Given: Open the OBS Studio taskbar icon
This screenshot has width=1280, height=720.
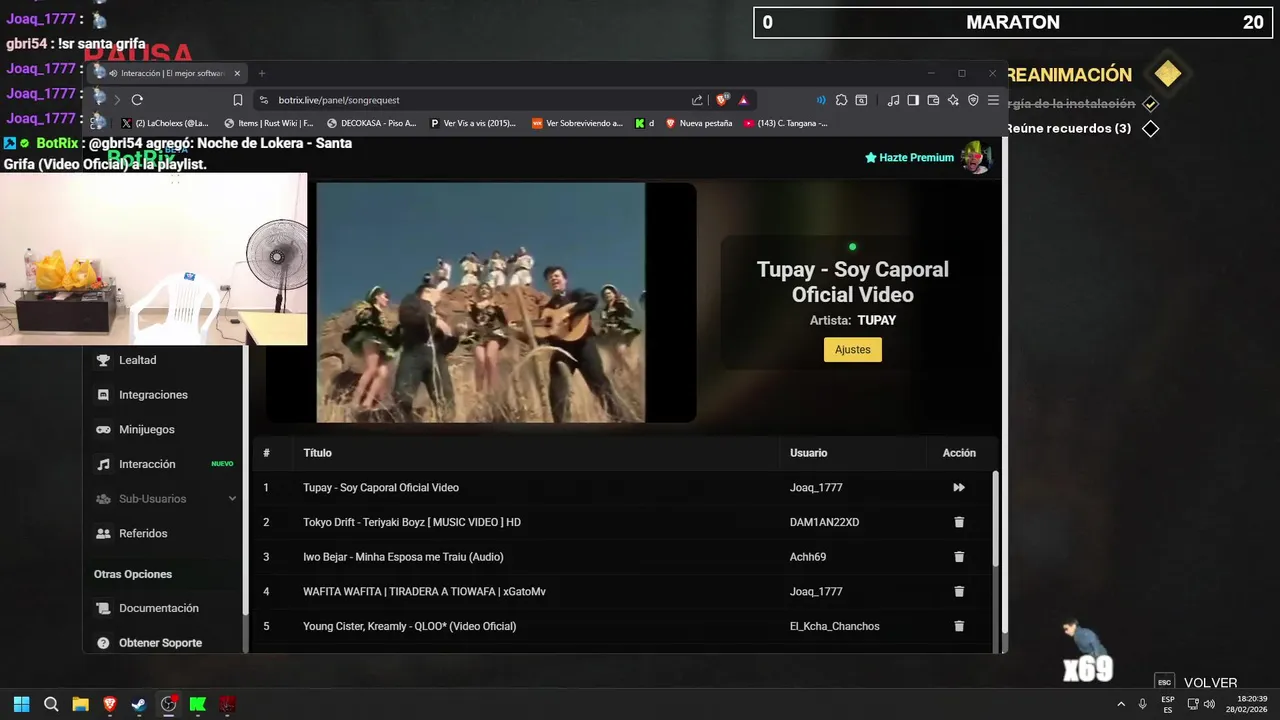Looking at the screenshot, I should pos(168,704).
